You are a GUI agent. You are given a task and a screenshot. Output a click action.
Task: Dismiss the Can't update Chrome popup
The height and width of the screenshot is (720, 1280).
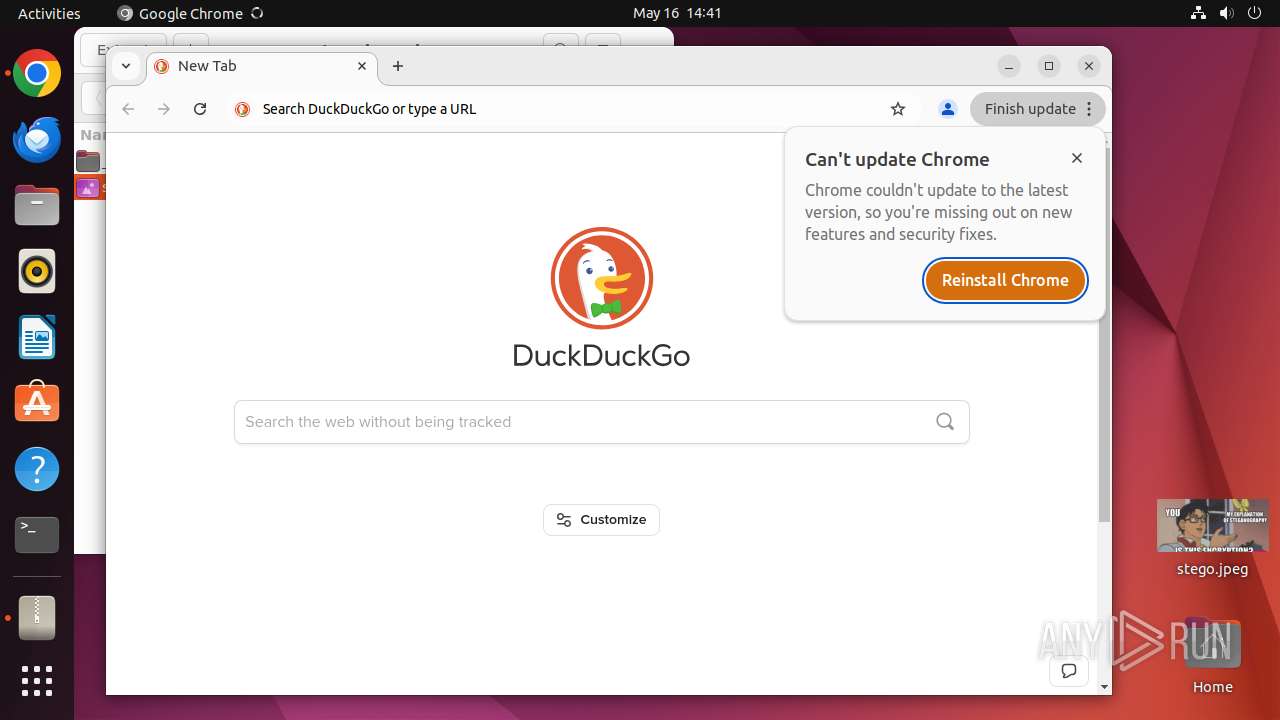[x=1077, y=158]
